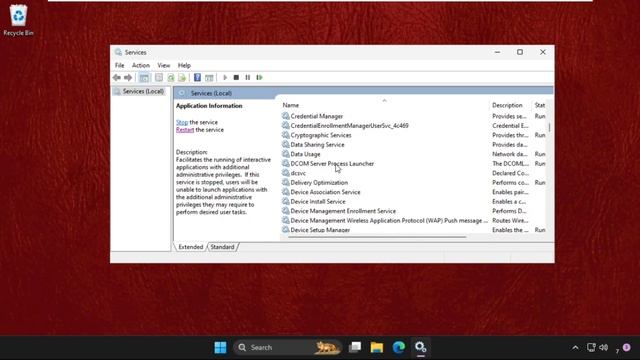
Task: Click the Restart the service link
Action: [x=185, y=130]
